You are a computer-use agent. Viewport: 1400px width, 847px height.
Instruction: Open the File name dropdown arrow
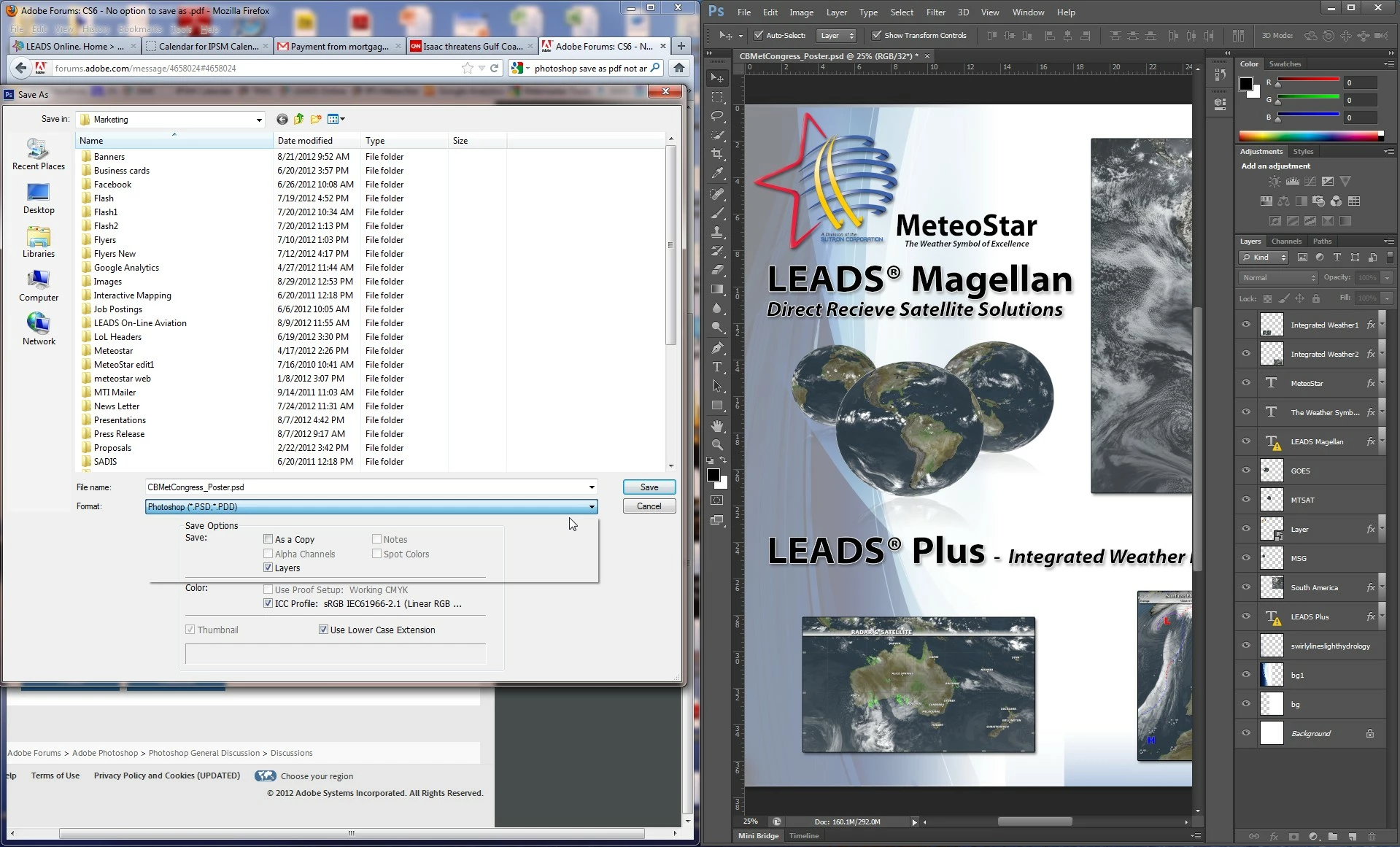592,487
